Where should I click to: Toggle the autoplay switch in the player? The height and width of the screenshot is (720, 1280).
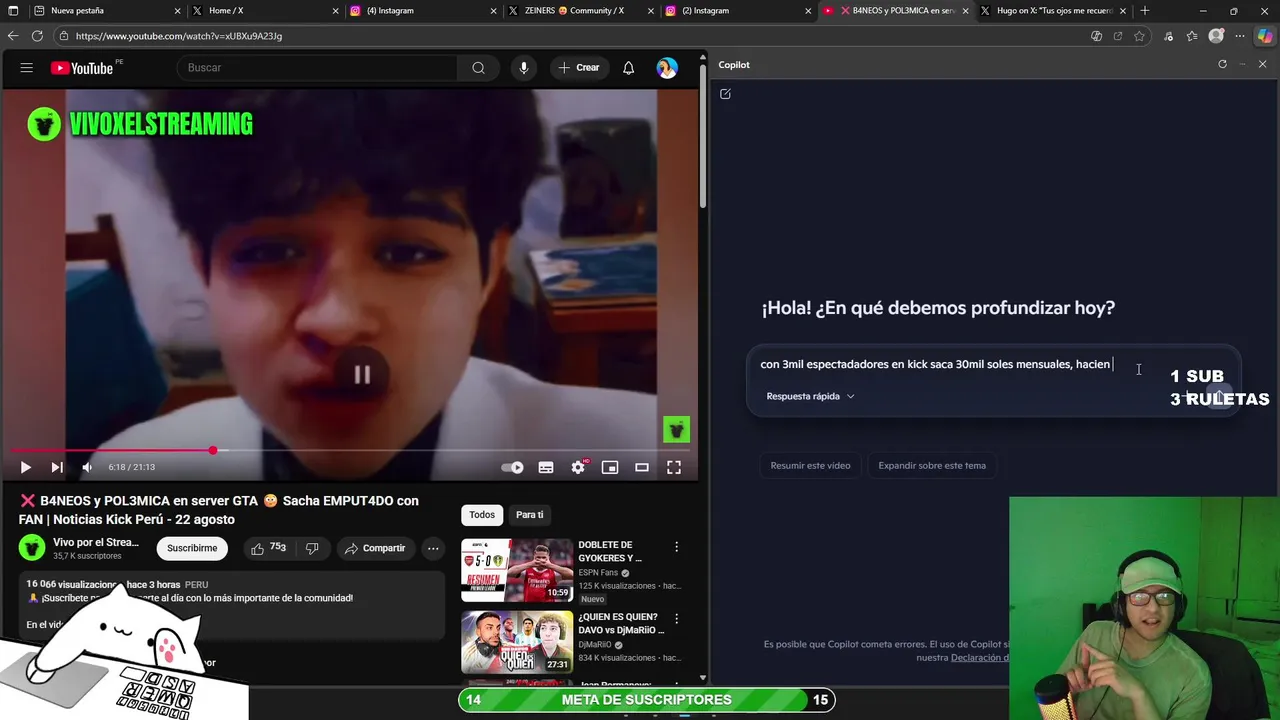(512, 467)
